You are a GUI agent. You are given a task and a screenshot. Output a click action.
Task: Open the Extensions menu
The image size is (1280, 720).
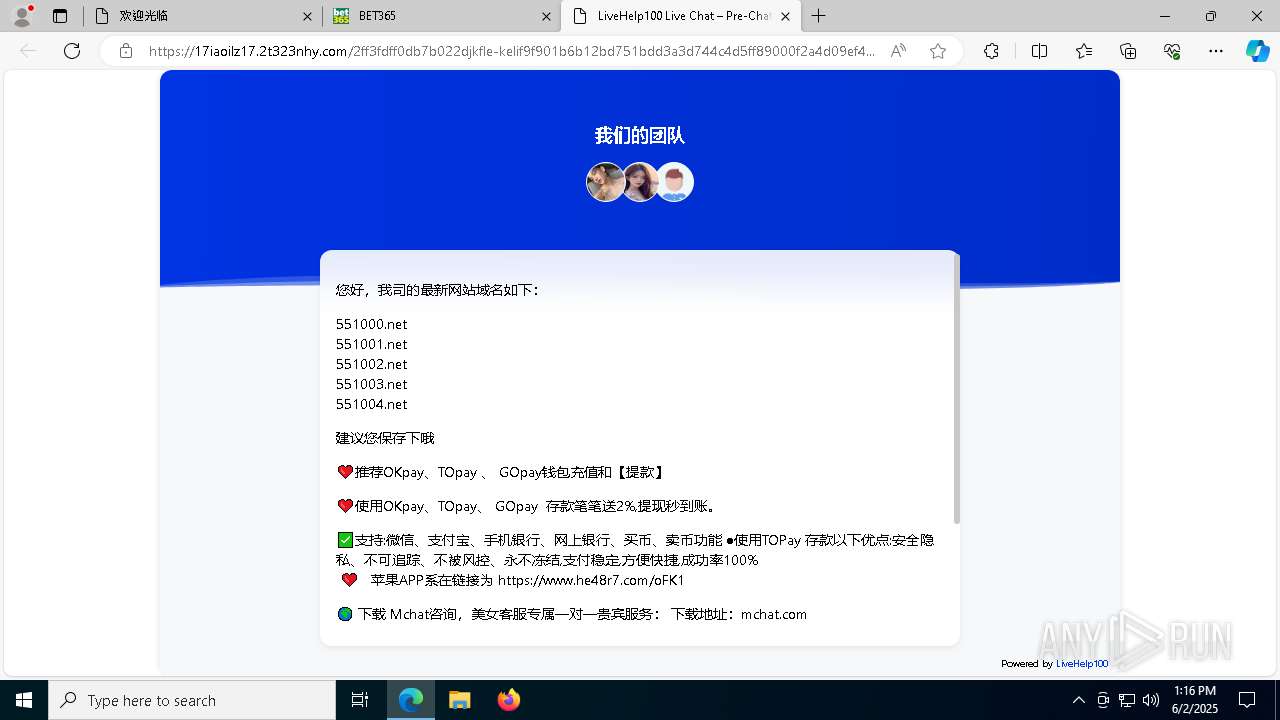[991, 51]
